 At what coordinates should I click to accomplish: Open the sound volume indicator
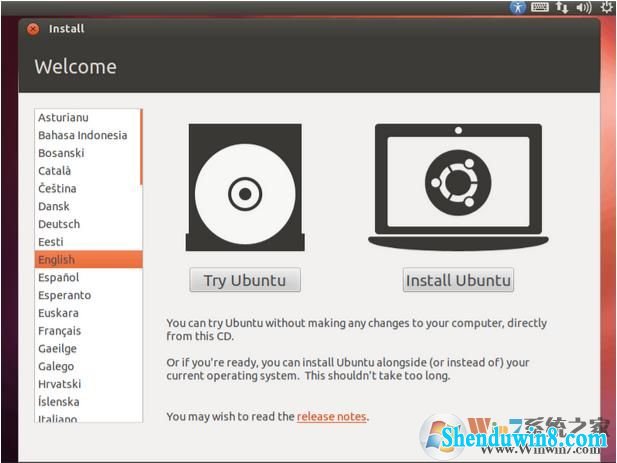pos(584,7)
